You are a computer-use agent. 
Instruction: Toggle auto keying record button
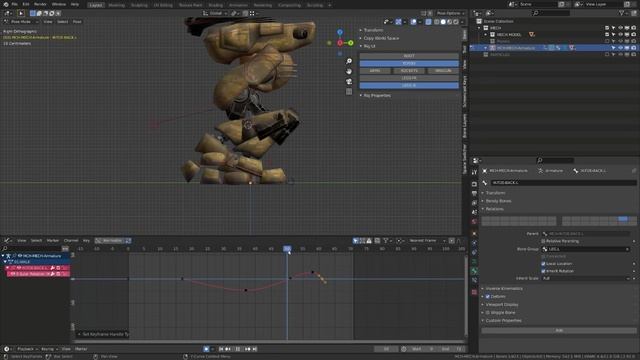pos(206,349)
